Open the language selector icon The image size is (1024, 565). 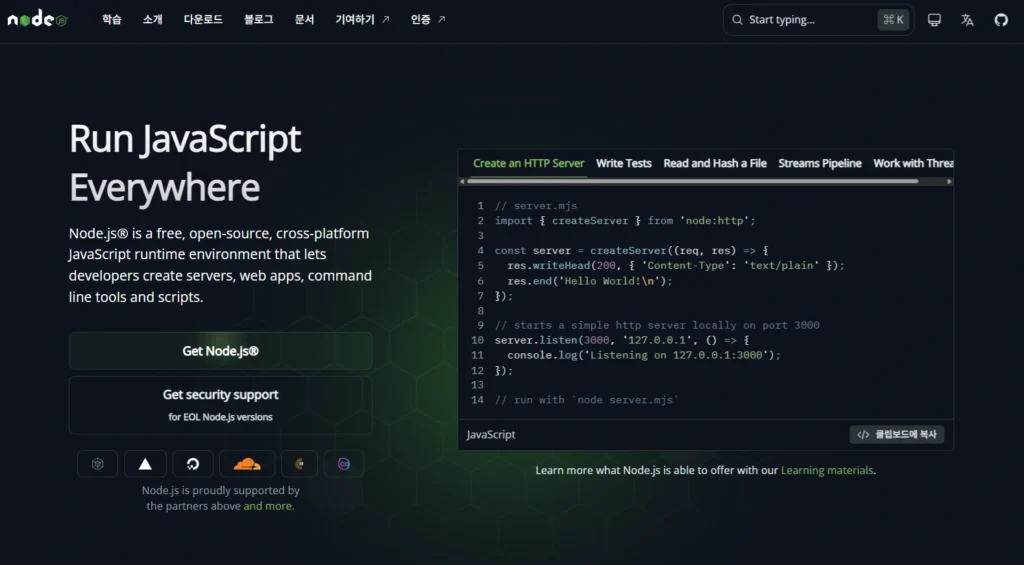click(x=967, y=20)
